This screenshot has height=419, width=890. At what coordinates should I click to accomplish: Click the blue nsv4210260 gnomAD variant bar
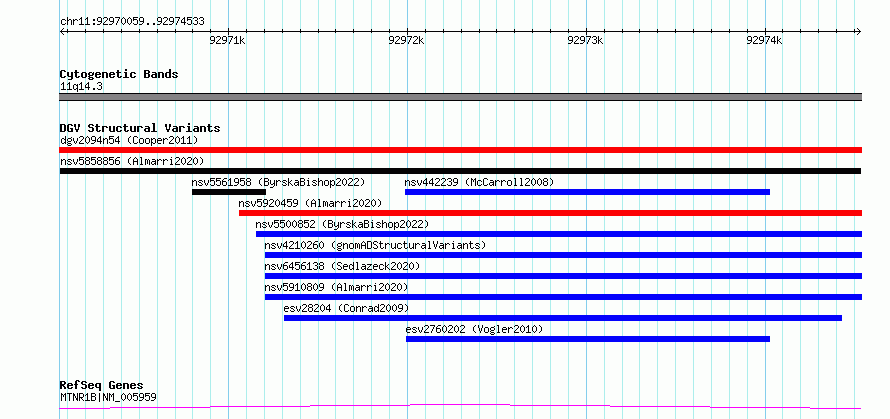[x=564, y=255]
